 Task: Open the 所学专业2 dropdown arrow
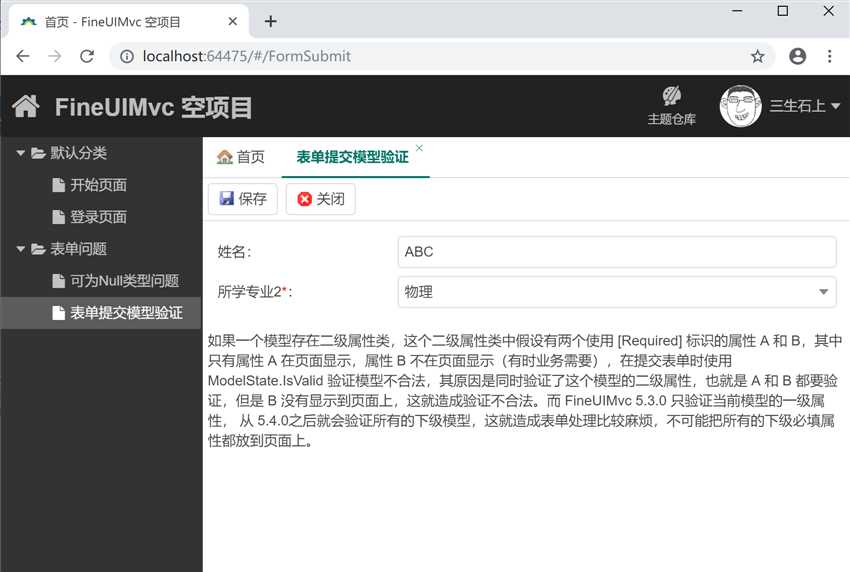coord(823,292)
